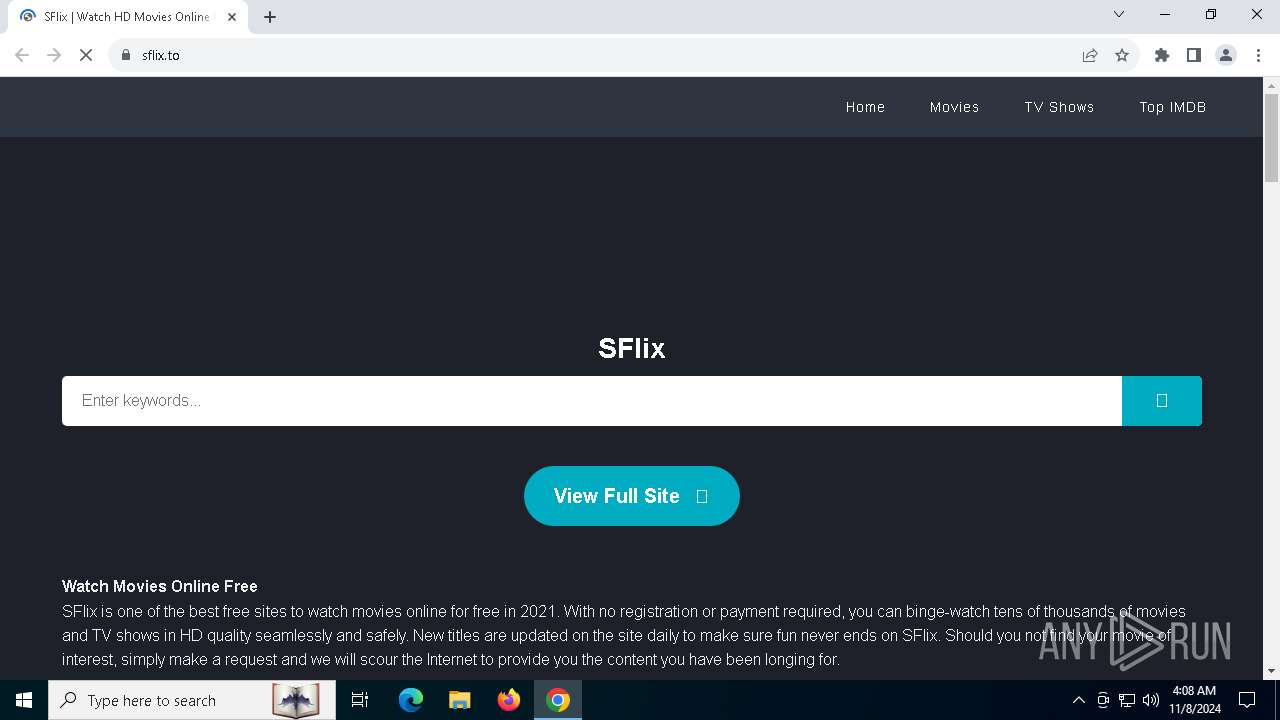1280x720 pixels.
Task: Open the TV Shows menu item
Action: coord(1059,107)
